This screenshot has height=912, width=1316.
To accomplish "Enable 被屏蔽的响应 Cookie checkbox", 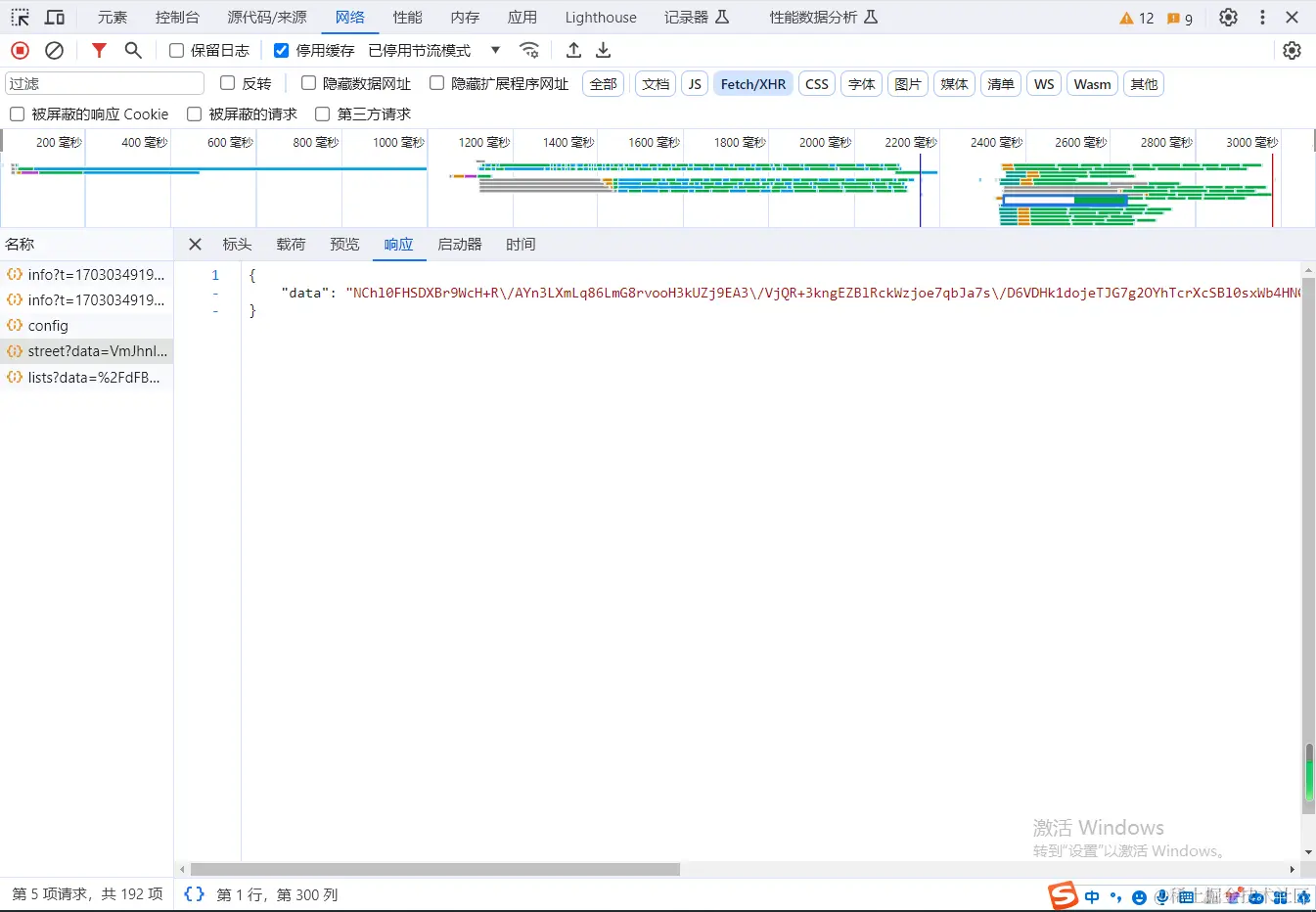I will pyautogui.click(x=17, y=114).
